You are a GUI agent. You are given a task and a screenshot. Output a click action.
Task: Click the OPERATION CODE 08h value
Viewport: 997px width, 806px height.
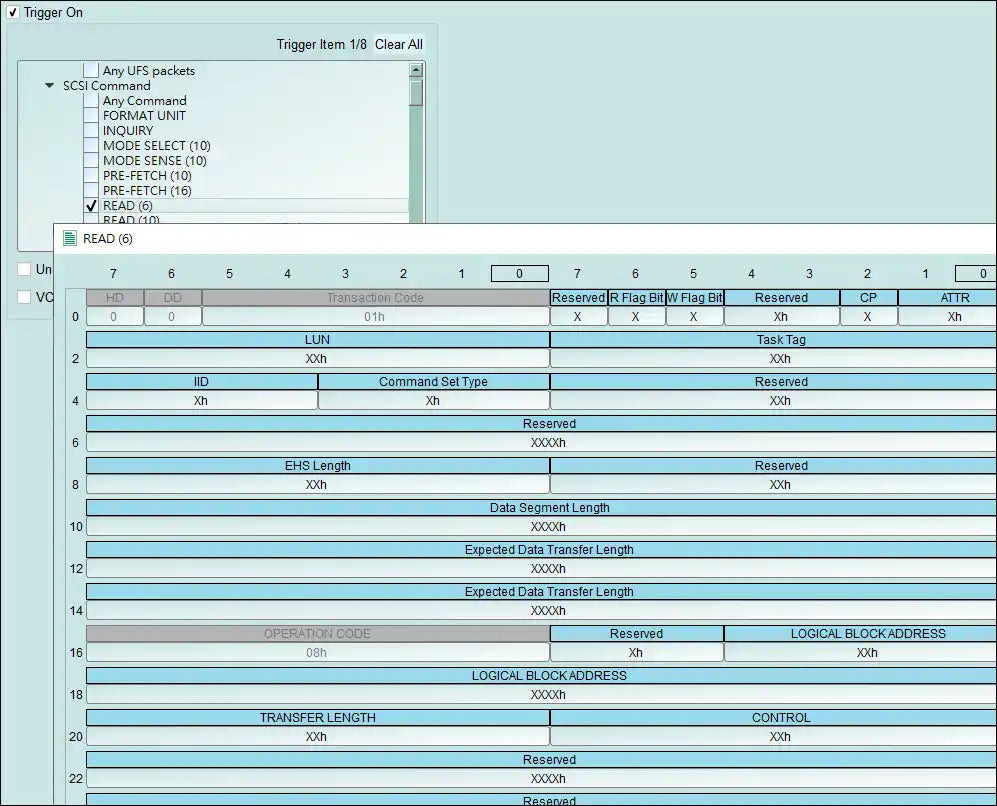317,652
